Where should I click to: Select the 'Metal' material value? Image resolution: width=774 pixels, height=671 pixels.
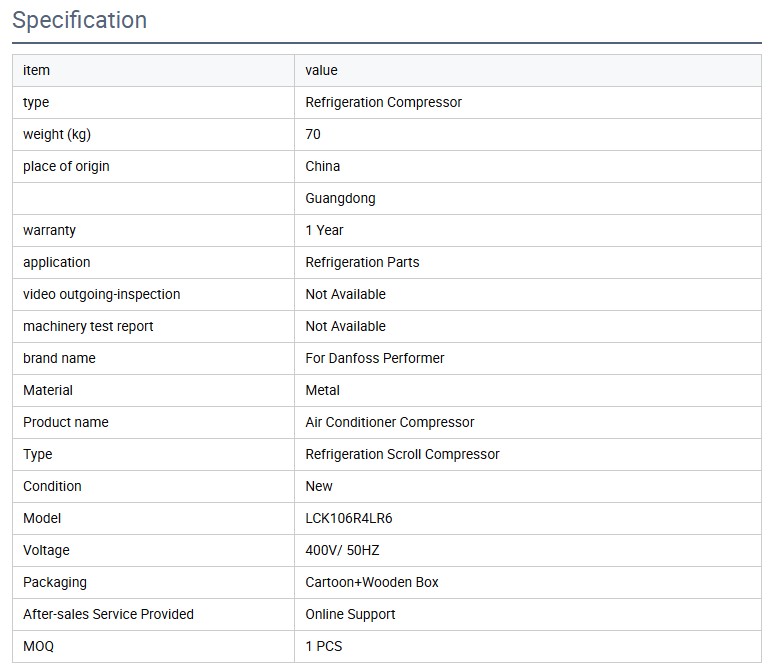point(322,390)
